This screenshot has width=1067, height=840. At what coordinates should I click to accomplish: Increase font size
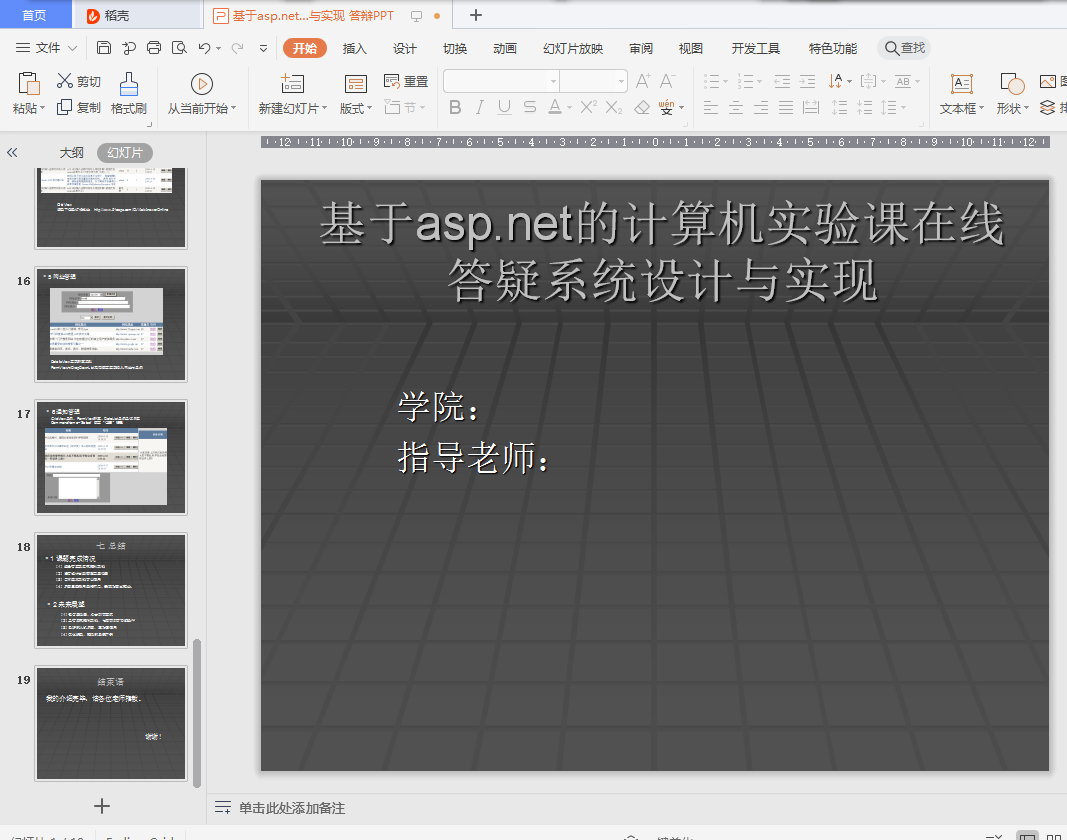[643, 82]
